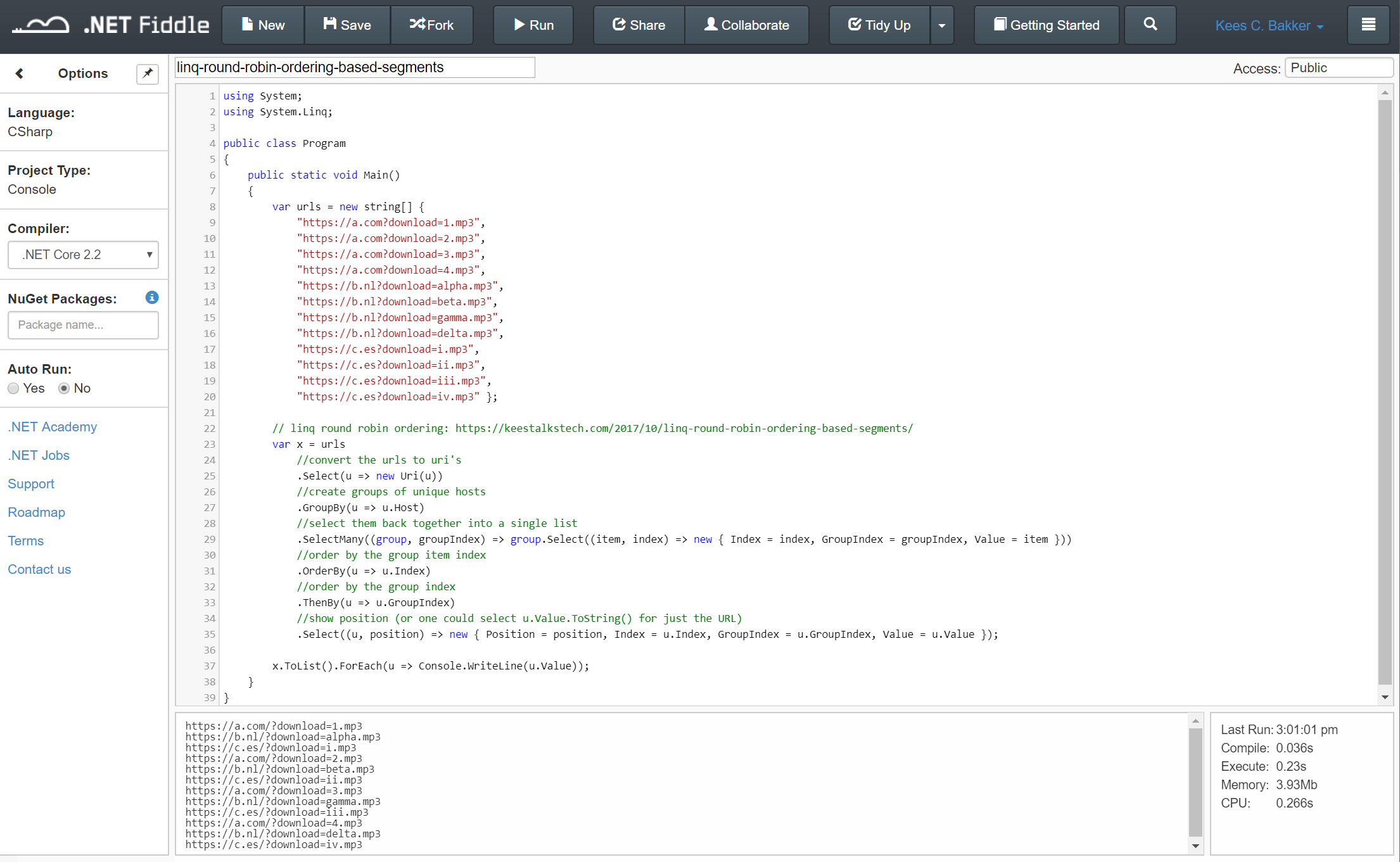
Task: Open the Compiler dropdown
Action: pos(83,255)
